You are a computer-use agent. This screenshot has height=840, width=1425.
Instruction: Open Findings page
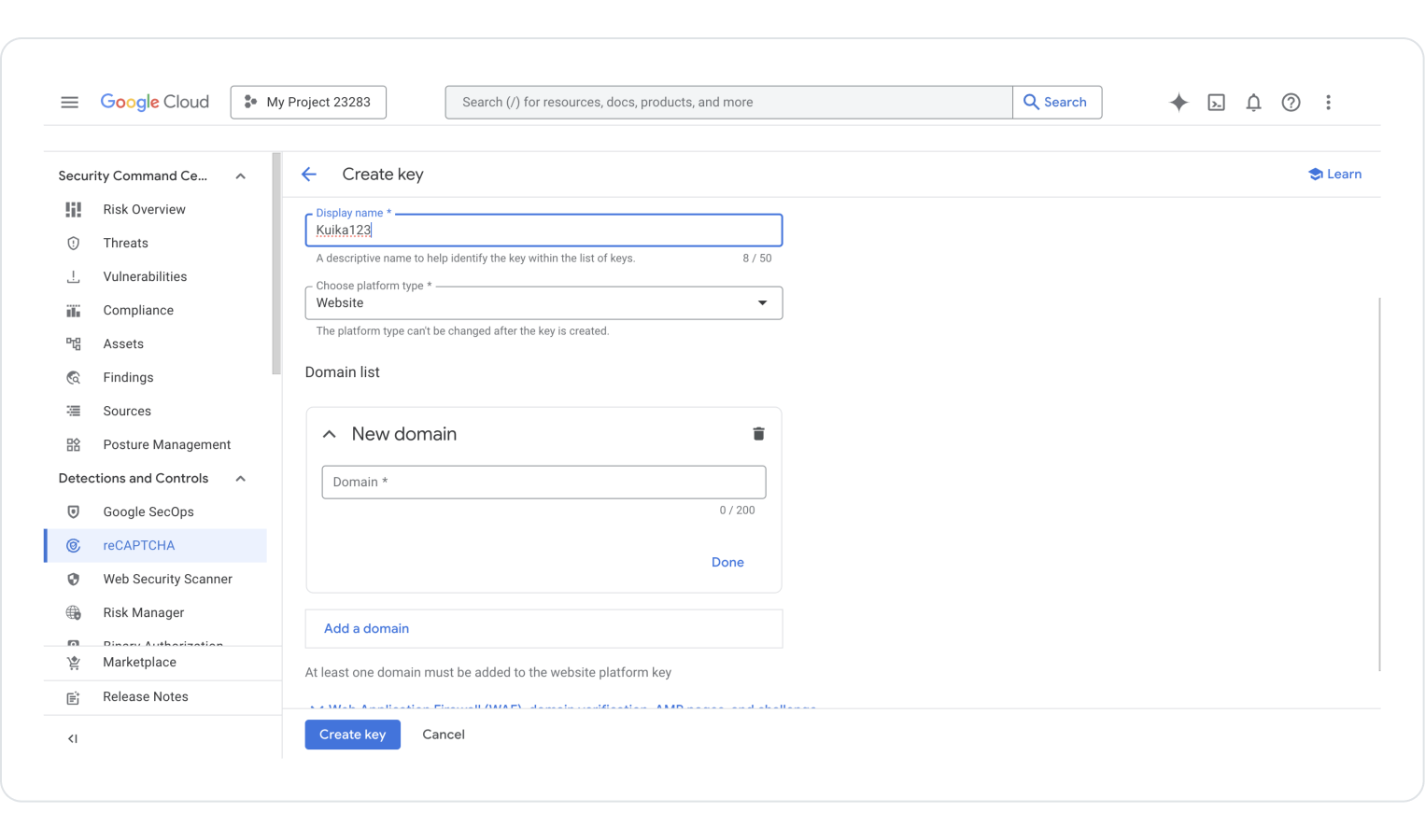(128, 378)
